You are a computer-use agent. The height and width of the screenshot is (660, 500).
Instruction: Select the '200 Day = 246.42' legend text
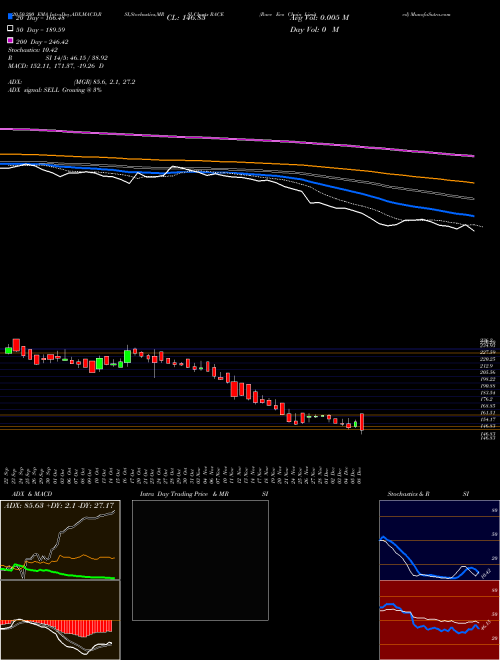point(42,41)
